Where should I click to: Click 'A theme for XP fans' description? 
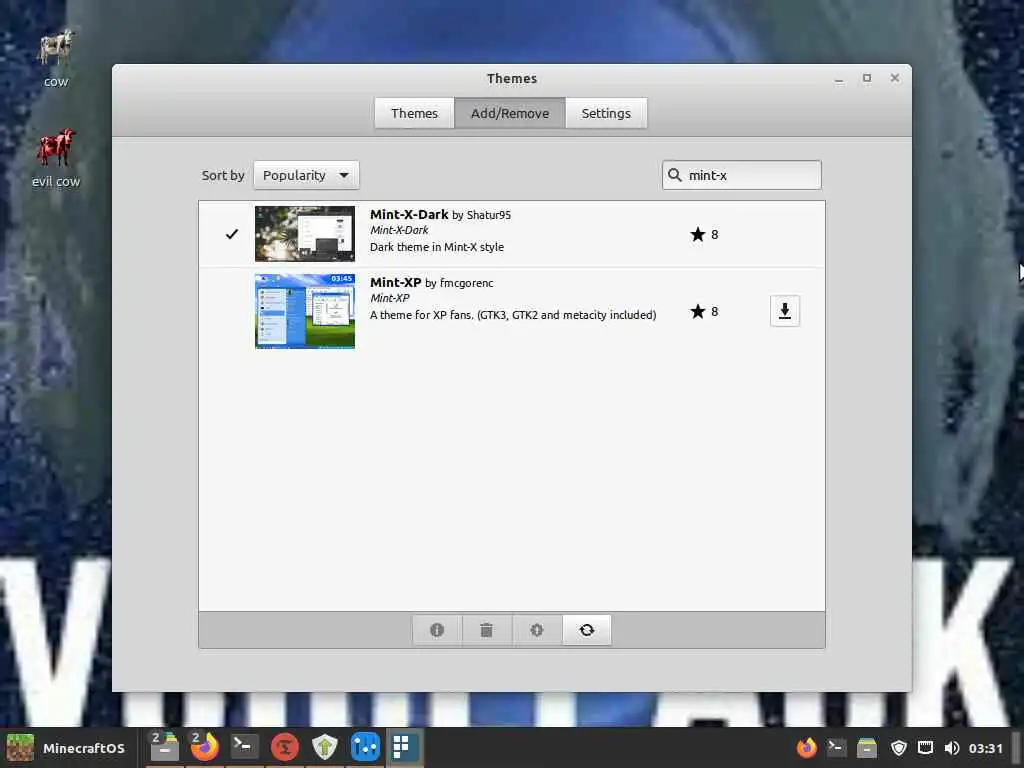[513, 315]
